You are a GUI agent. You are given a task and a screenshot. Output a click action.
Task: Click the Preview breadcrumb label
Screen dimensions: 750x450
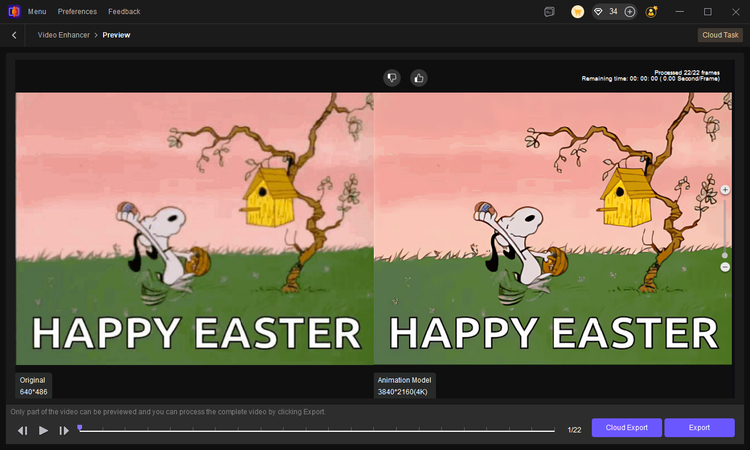[x=116, y=35]
